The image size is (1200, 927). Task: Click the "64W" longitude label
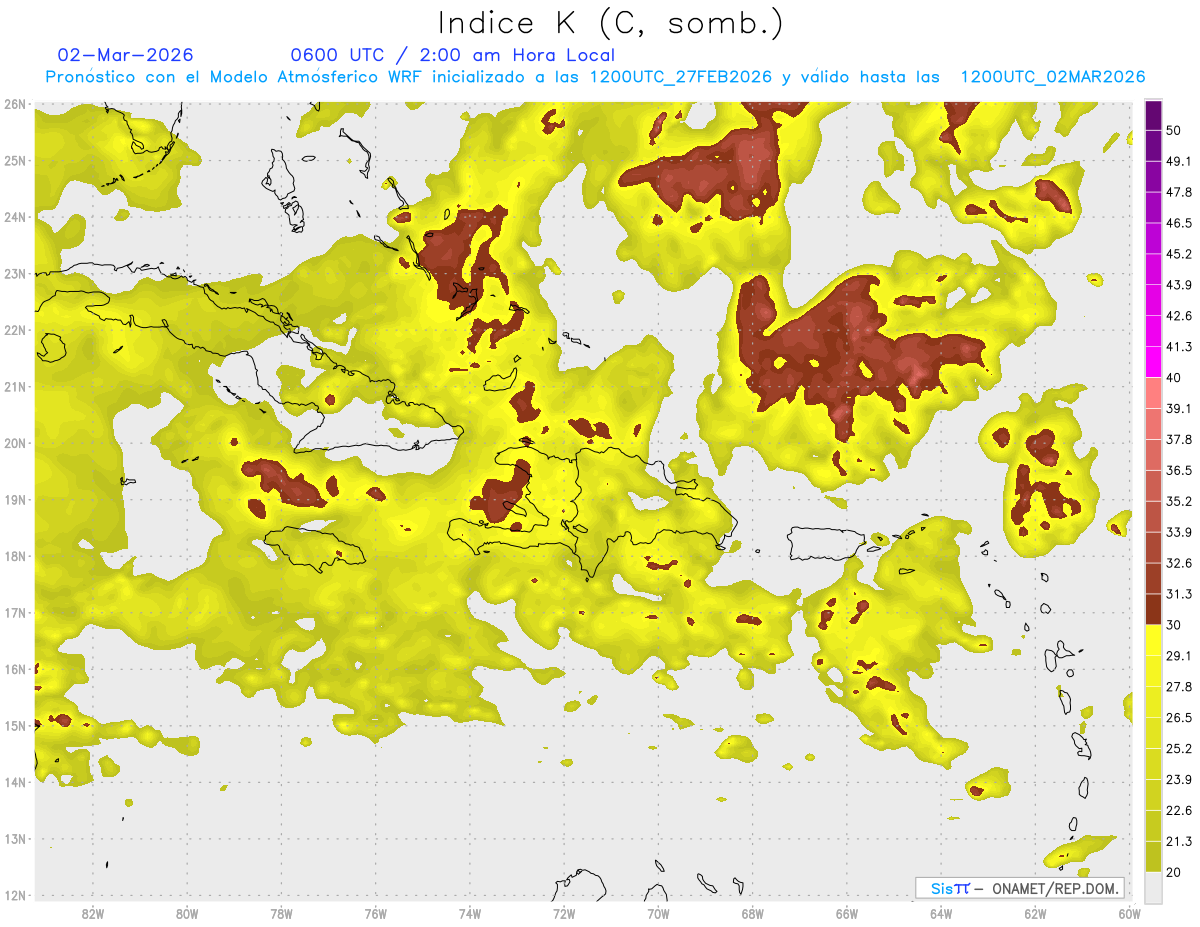(x=941, y=914)
